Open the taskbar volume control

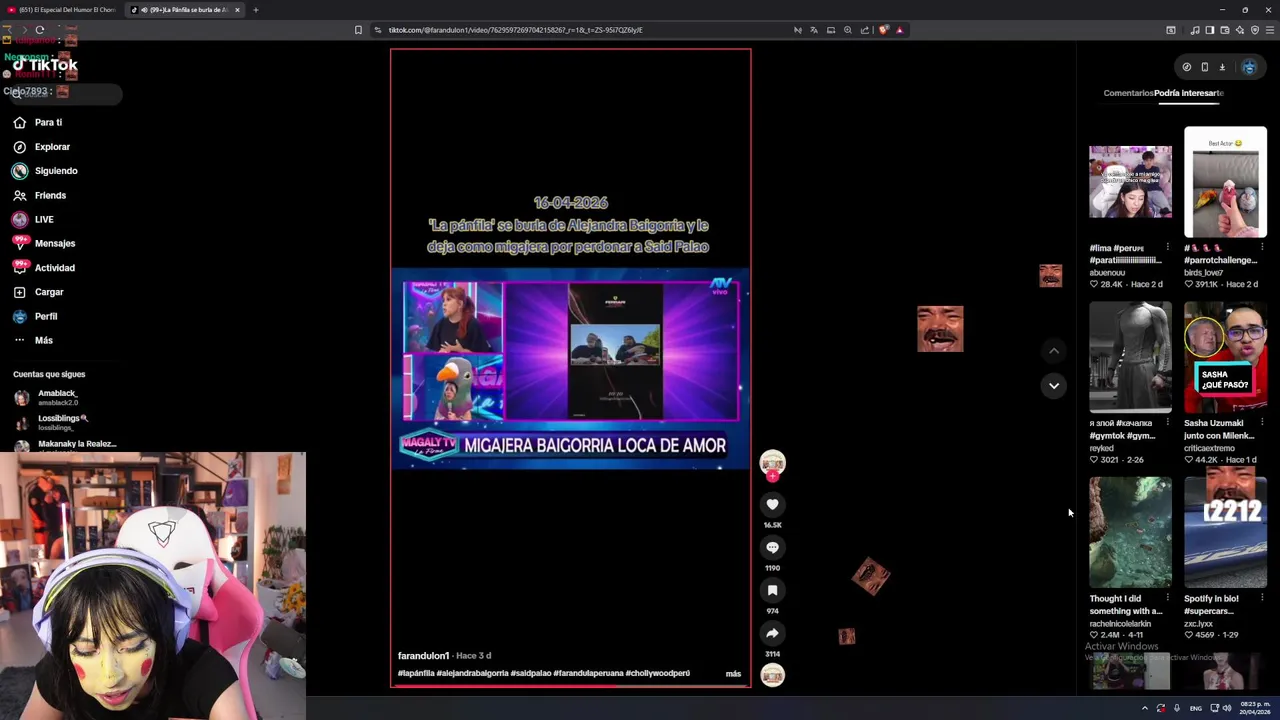[x=1227, y=708]
